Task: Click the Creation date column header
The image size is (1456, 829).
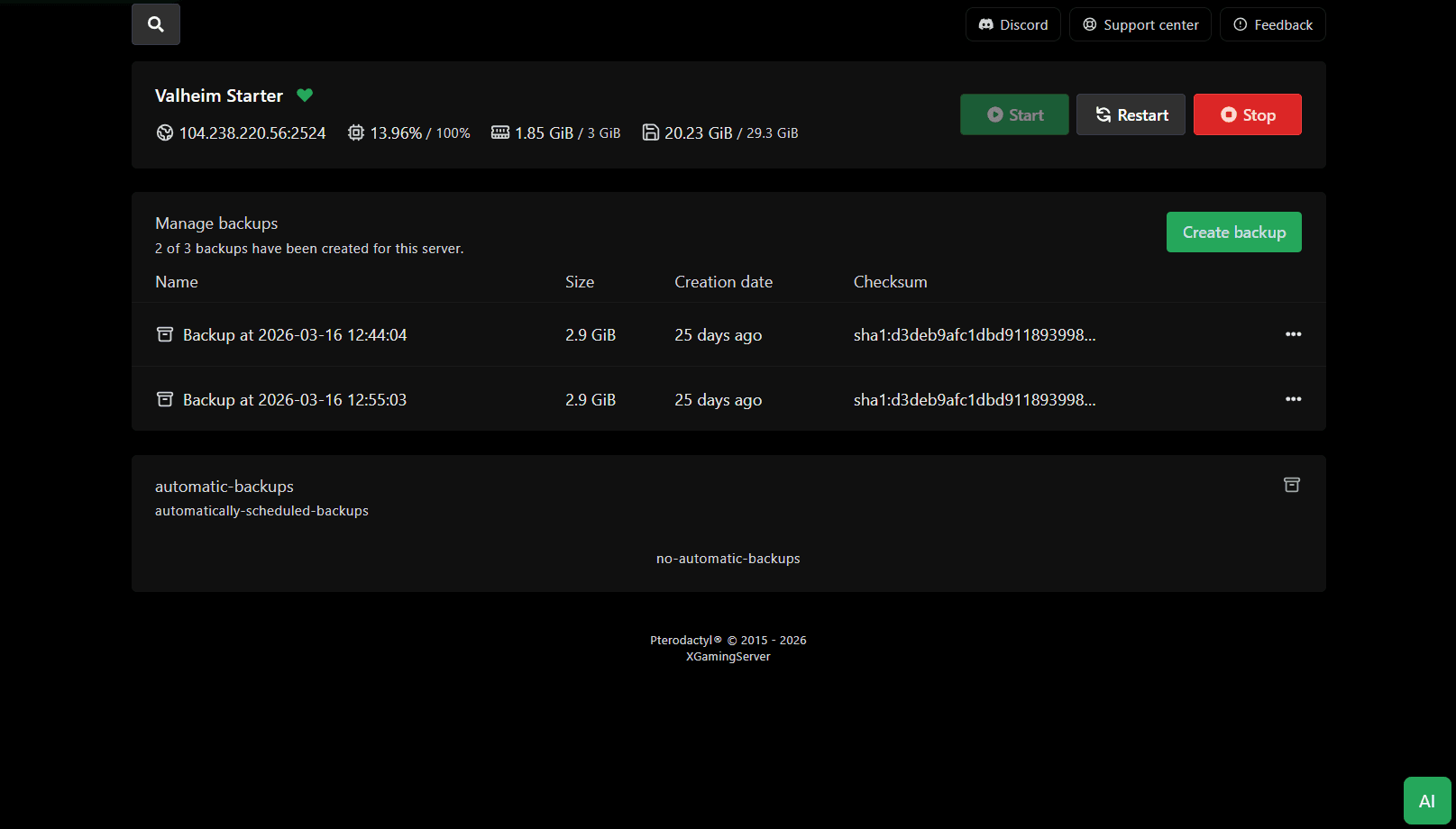Action: [724, 282]
